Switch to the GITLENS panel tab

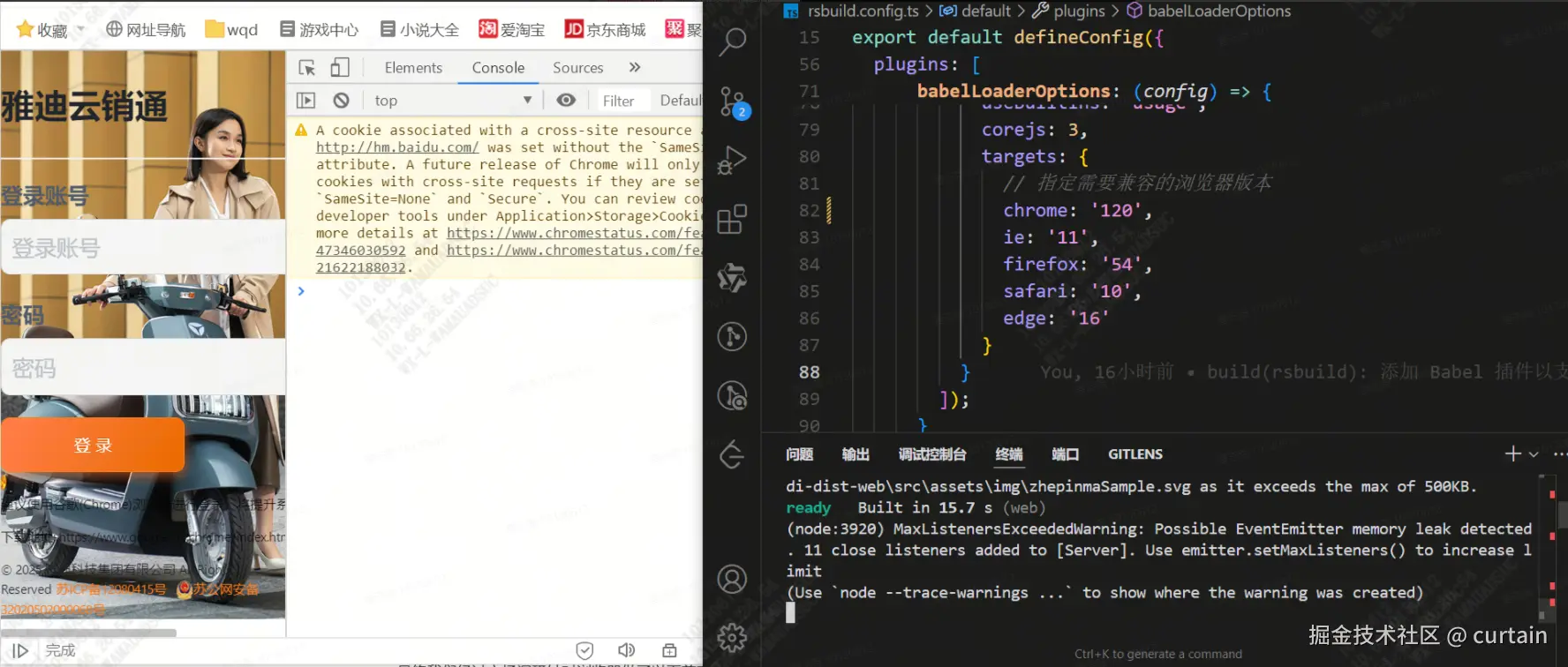click(x=1135, y=454)
